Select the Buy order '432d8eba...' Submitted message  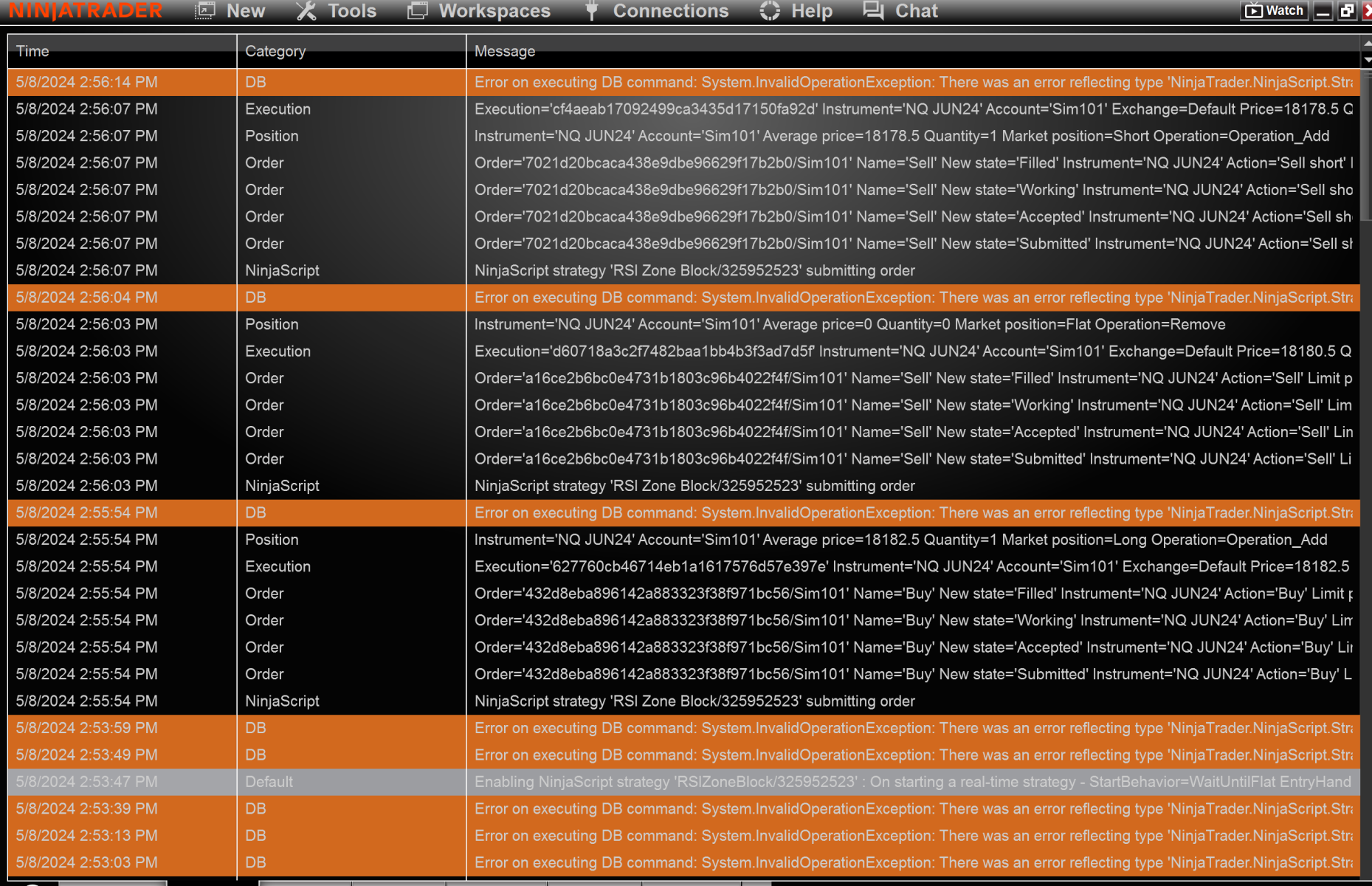tap(913, 675)
